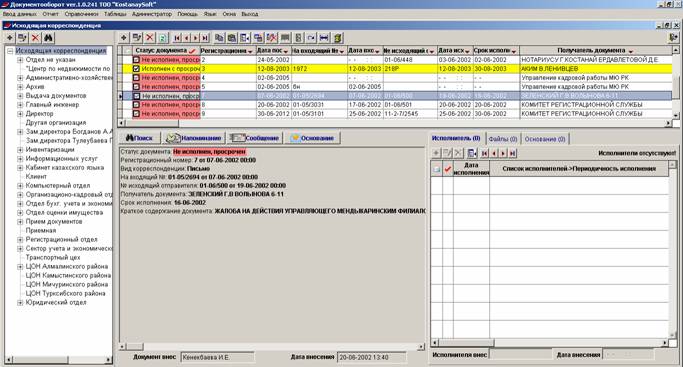
Task: Click the red check column header in the executor grid
Action: tap(447, 168)
